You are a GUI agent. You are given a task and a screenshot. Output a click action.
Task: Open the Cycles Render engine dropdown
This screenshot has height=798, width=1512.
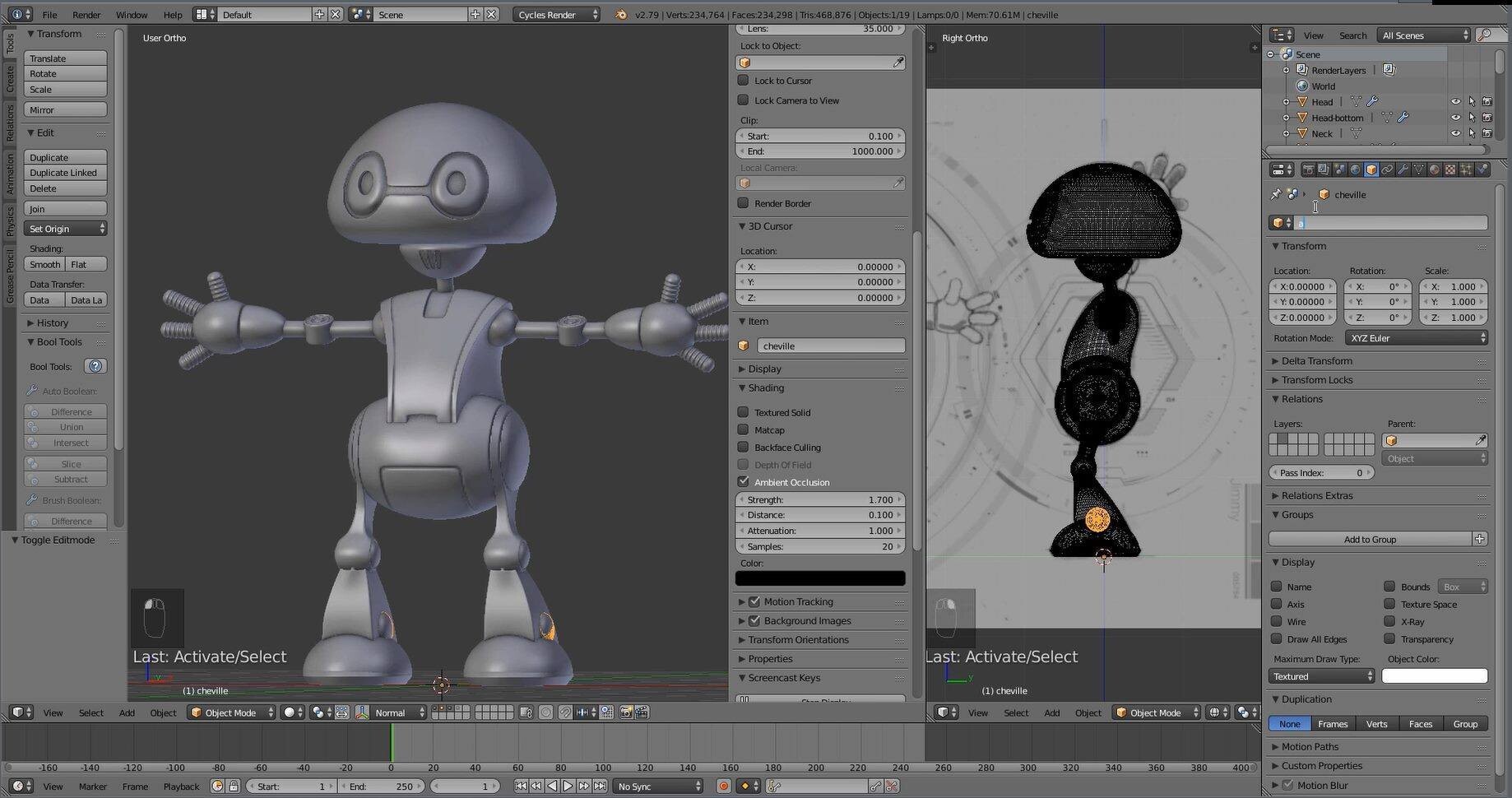click(x=556, y=14)
